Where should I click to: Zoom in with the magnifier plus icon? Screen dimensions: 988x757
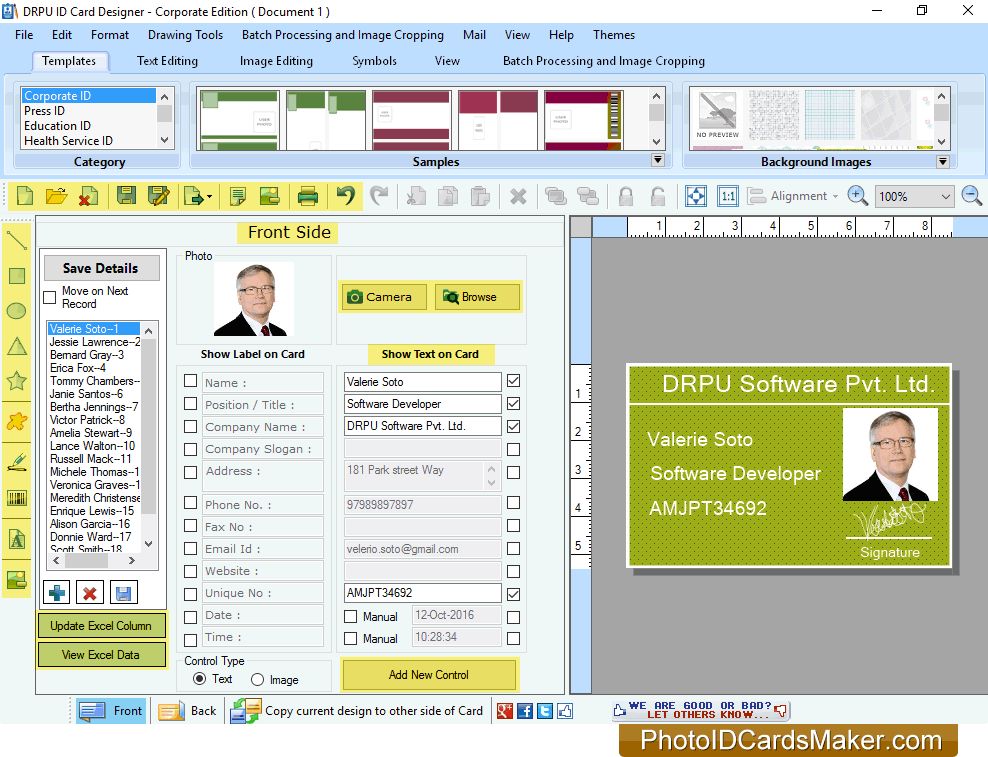click(x=858, y=196)
